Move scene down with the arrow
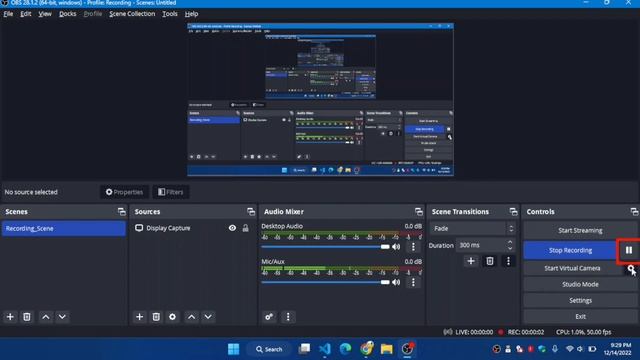 click(62, 317)
